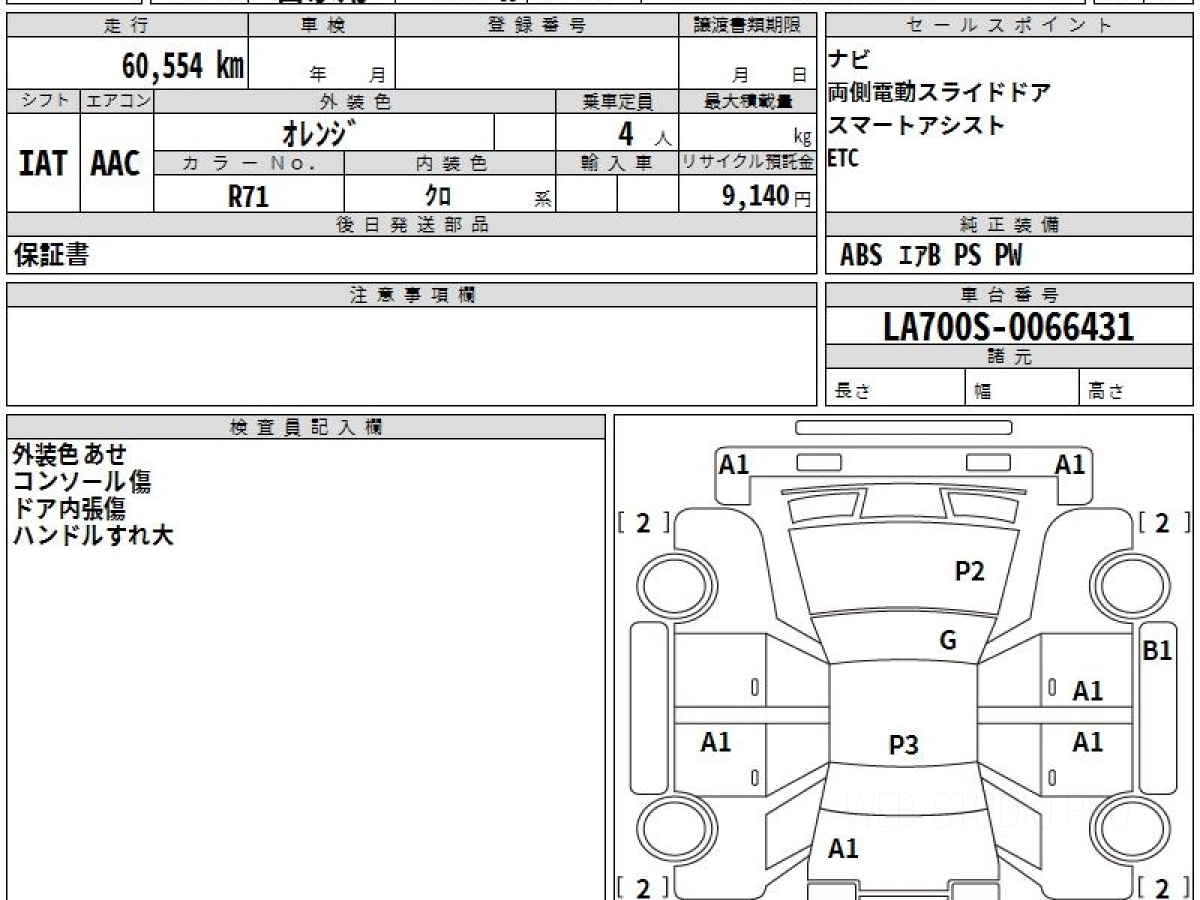Select the 保証書 entry
This screenshot has width=1200, height=900.
[51, 255]
